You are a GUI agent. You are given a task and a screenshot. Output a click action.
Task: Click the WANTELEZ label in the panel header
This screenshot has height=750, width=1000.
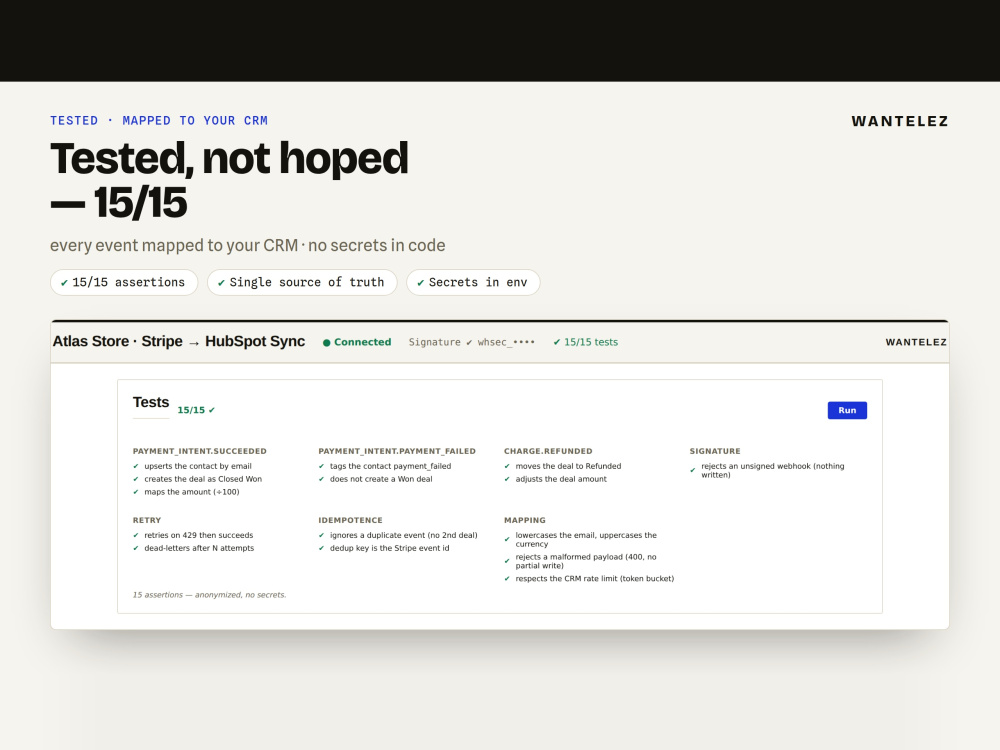click(x=916, y=342)
